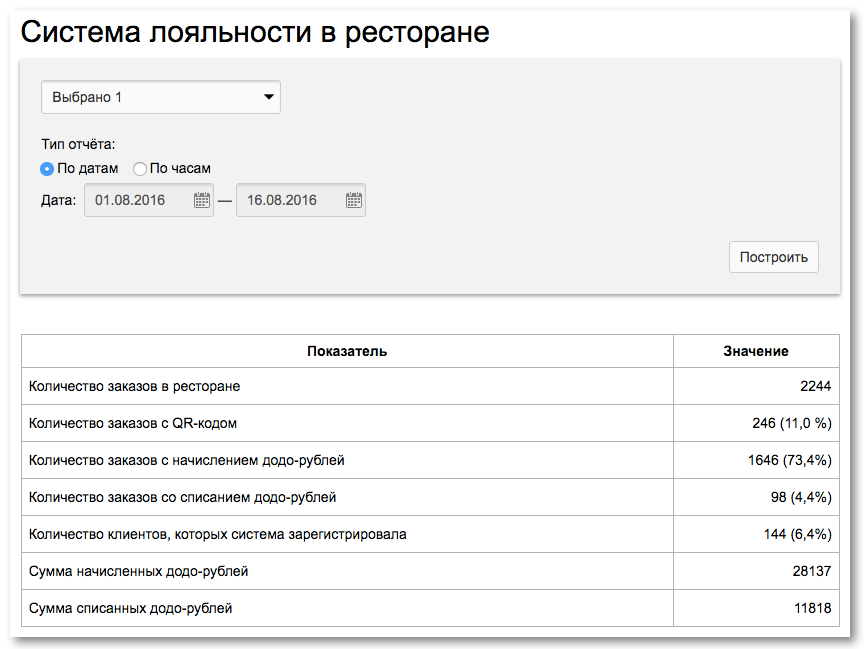Open the start date calendar icon
Image resolution: width=868 pixels, height=649 pixels.
click(202, 200)
